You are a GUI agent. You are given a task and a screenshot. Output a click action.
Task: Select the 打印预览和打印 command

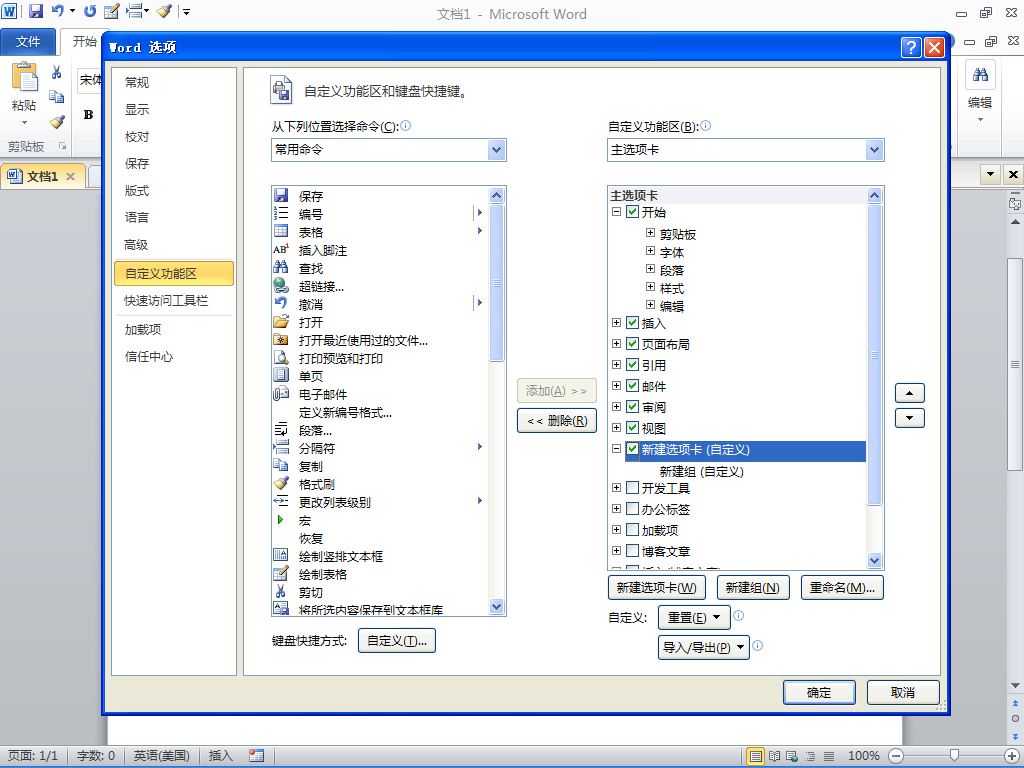coord(379,359)
